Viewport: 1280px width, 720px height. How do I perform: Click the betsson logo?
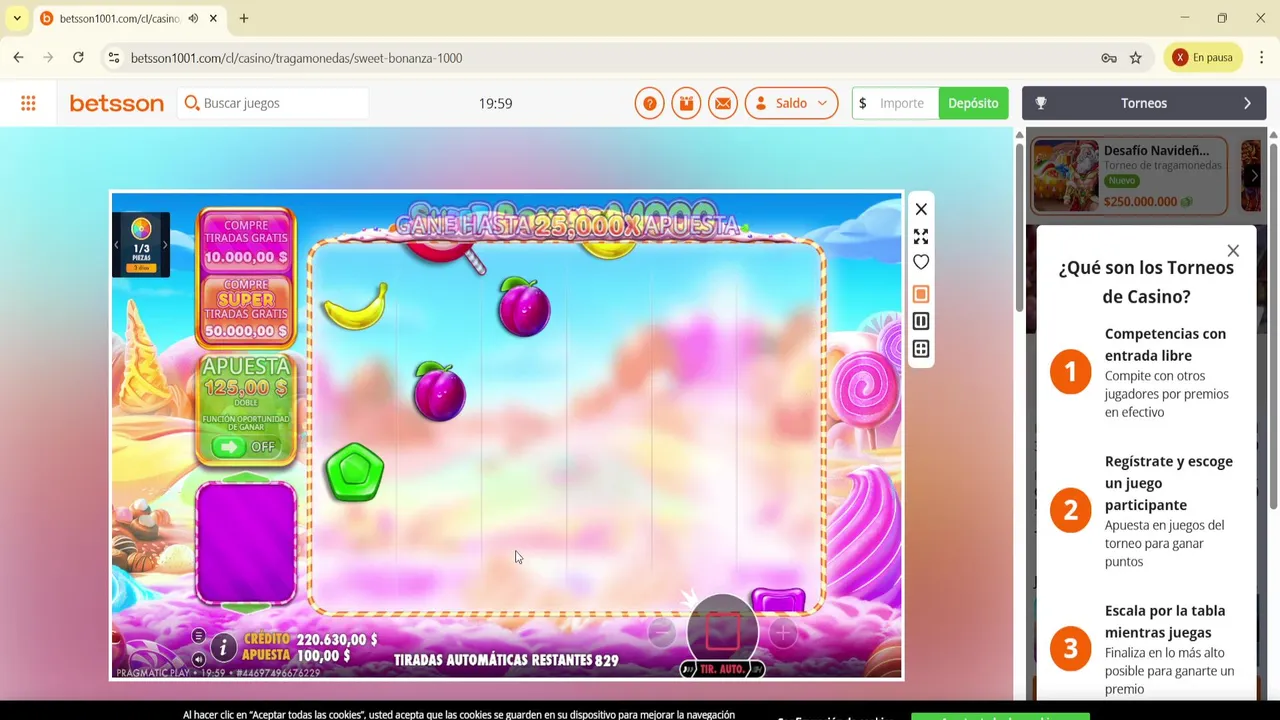pyautogui.click(x=116, y=103)
